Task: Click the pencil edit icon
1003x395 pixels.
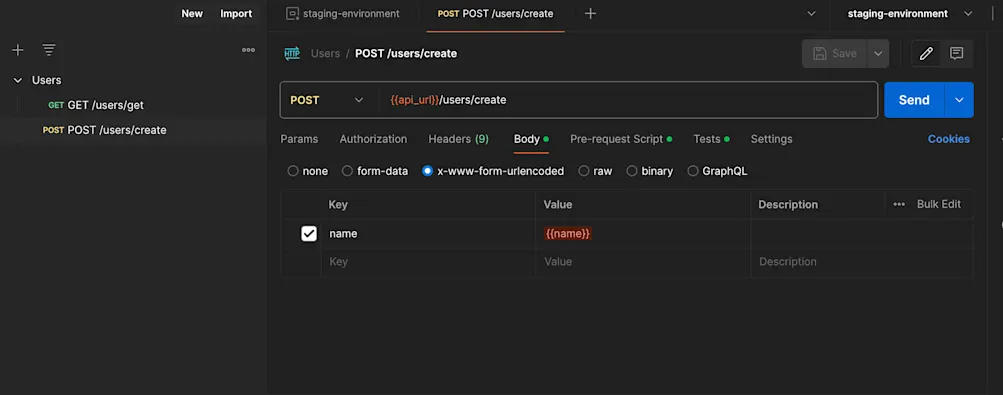Action: [926, 54]
